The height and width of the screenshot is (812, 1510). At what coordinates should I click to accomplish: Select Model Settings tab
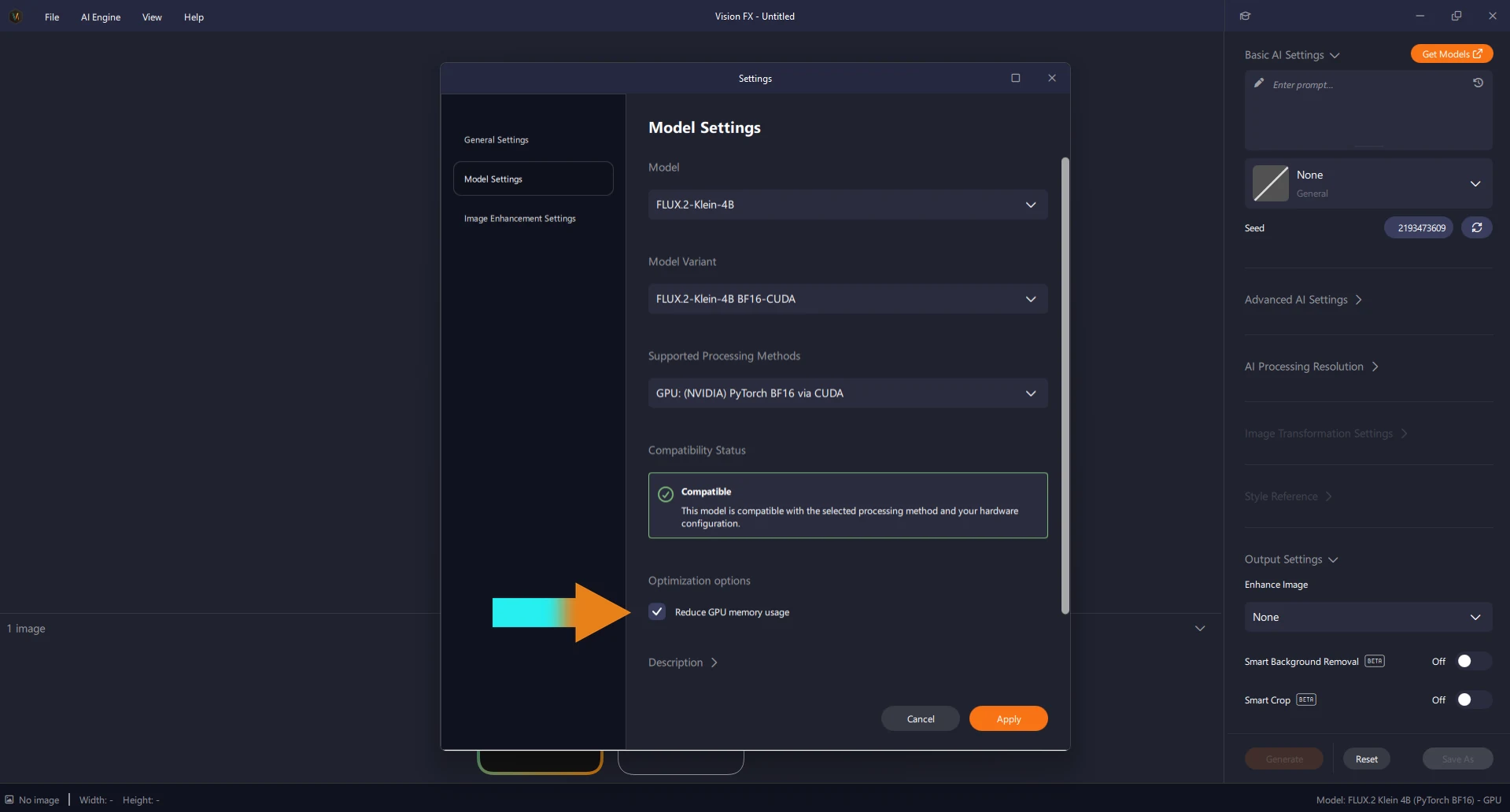[x=533, y=179]
